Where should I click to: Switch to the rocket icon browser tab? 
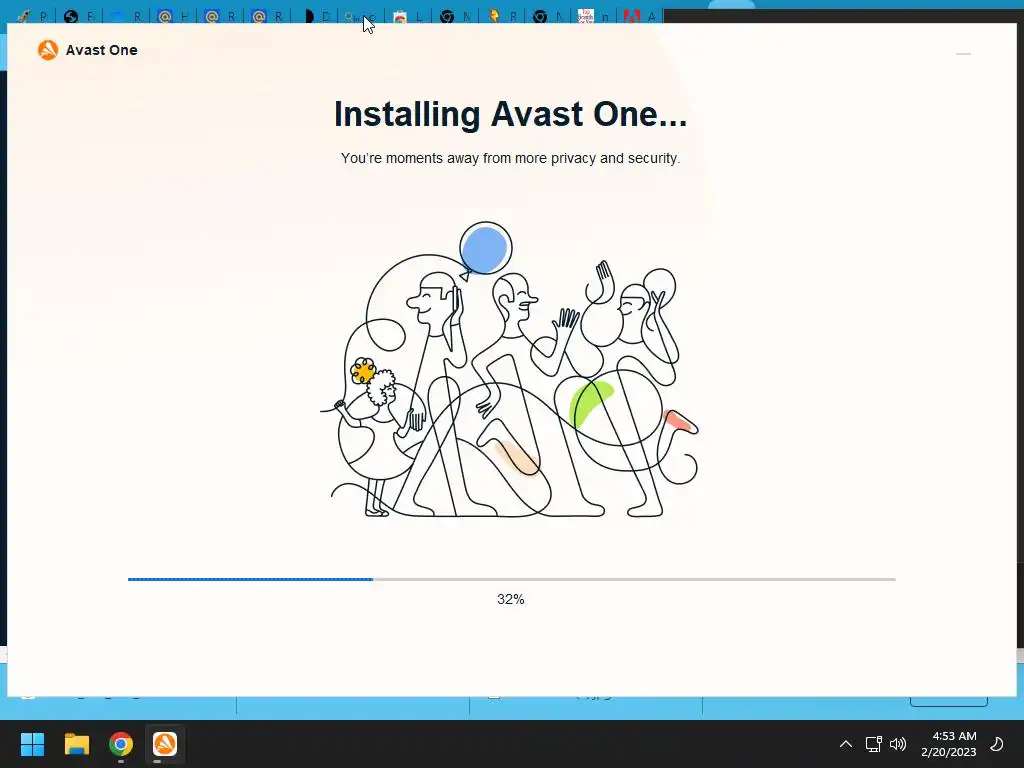[x=31, y=16]
